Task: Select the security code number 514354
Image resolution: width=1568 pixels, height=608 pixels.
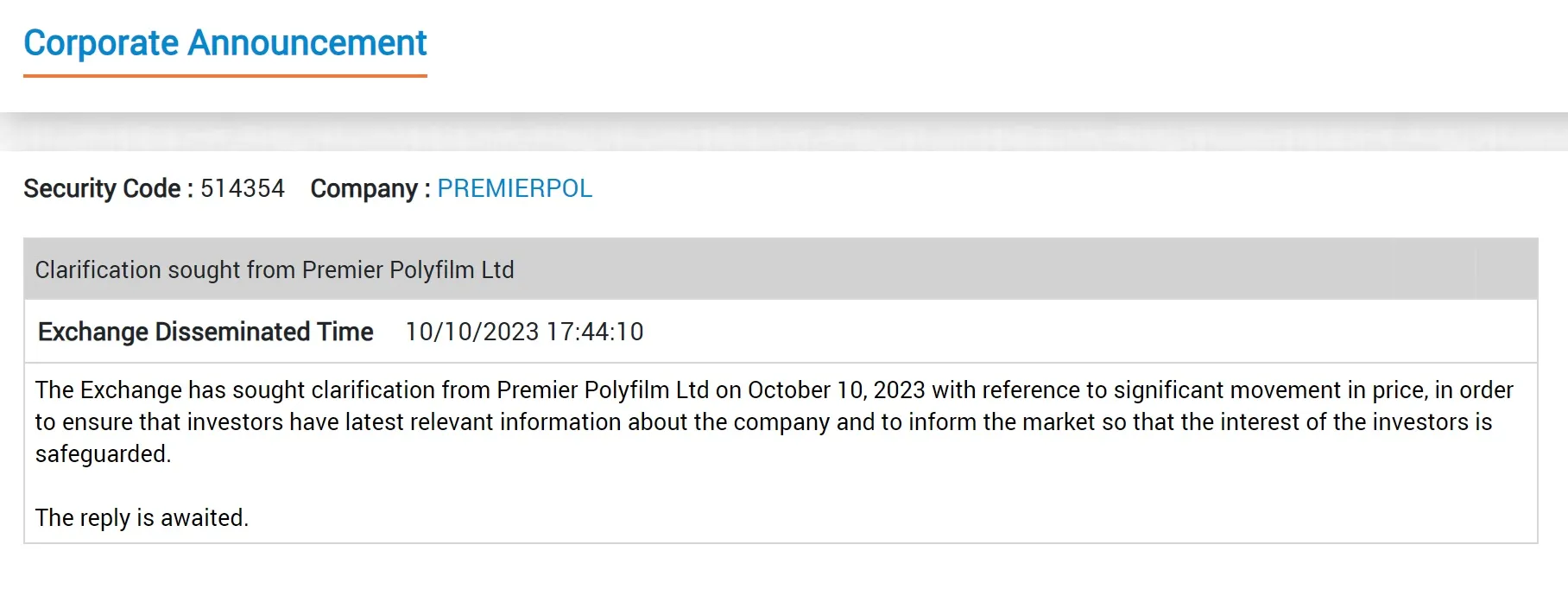Action: point(242,188)
